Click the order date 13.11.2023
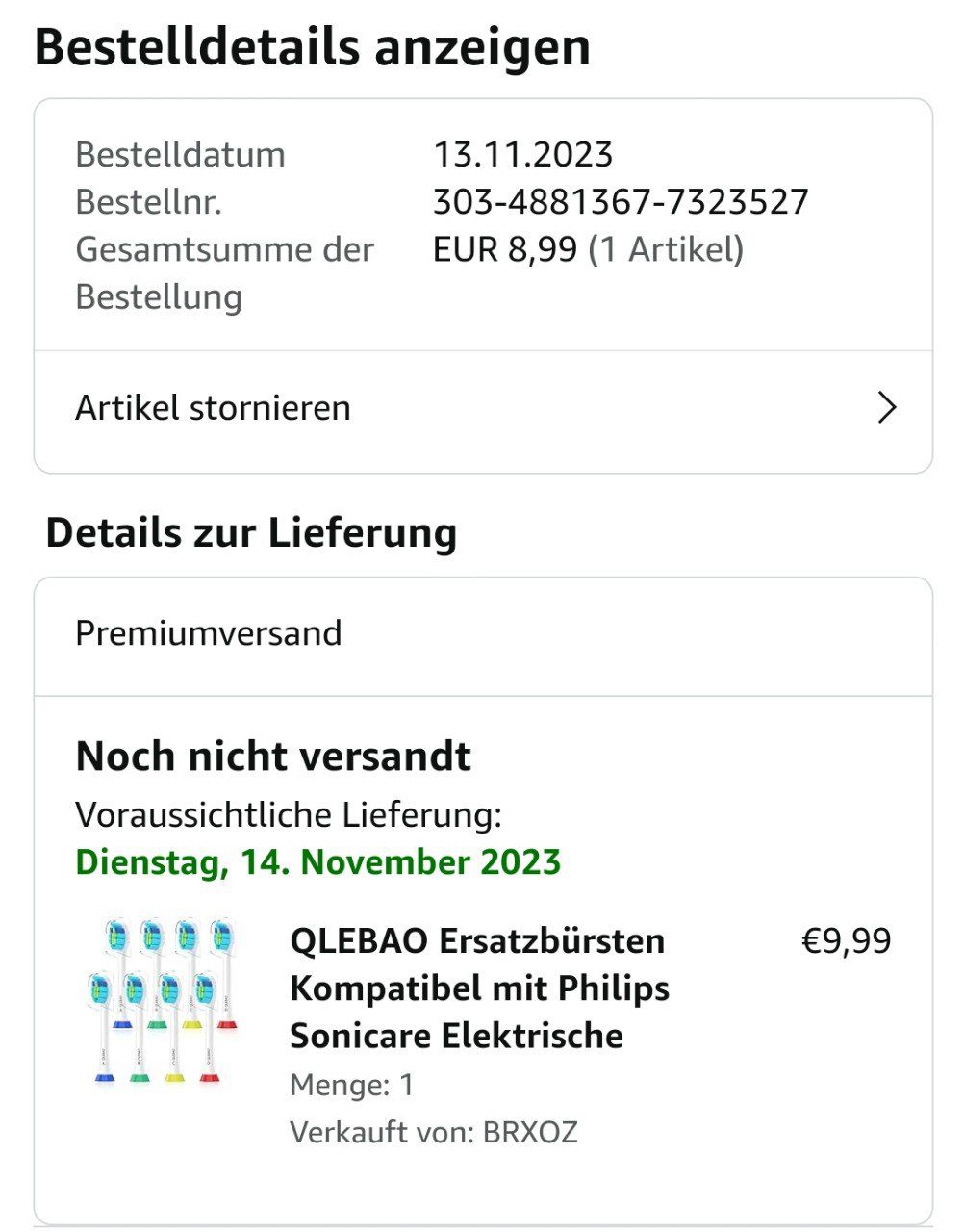 522,155
